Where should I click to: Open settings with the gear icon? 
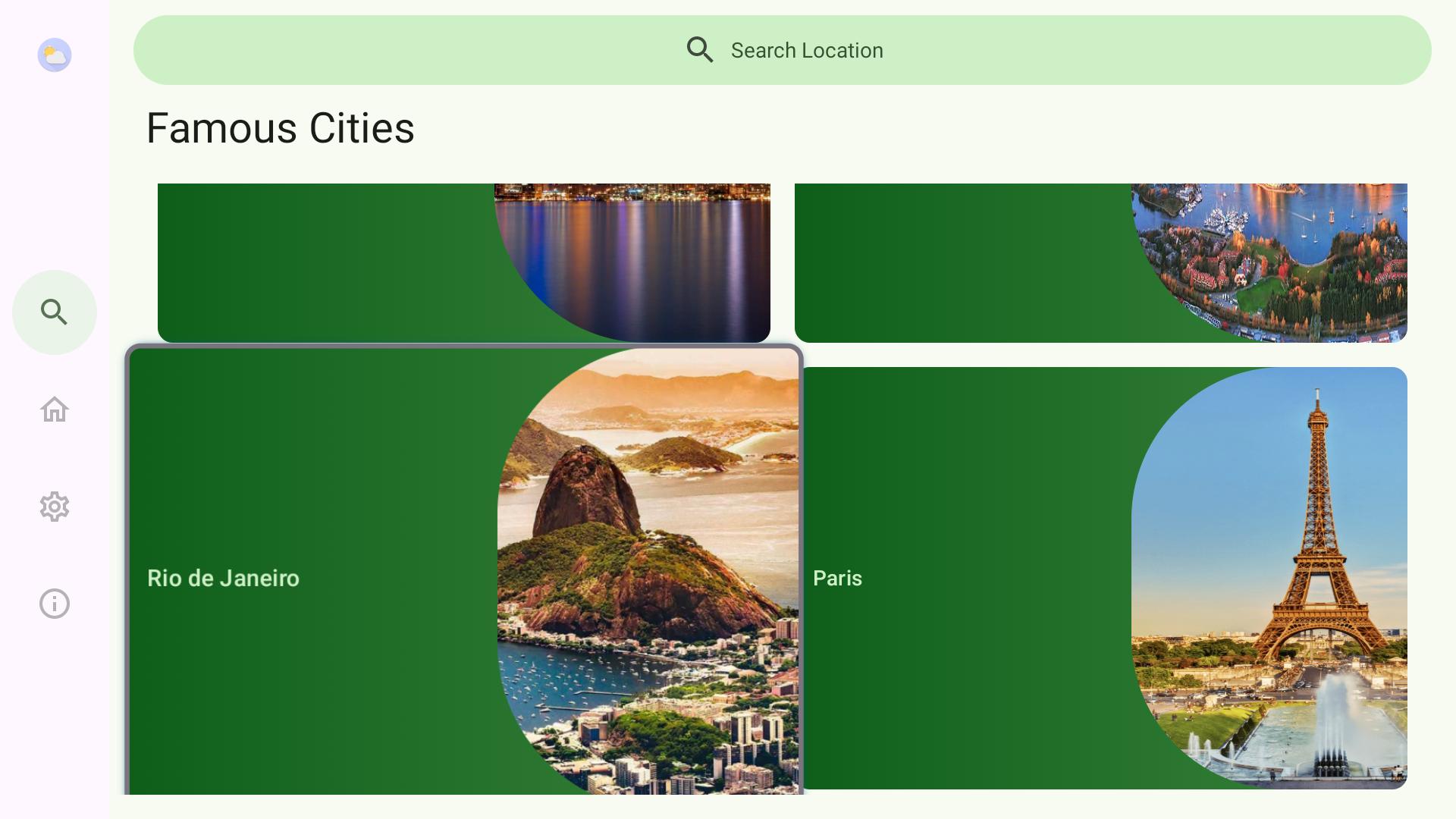55,507
